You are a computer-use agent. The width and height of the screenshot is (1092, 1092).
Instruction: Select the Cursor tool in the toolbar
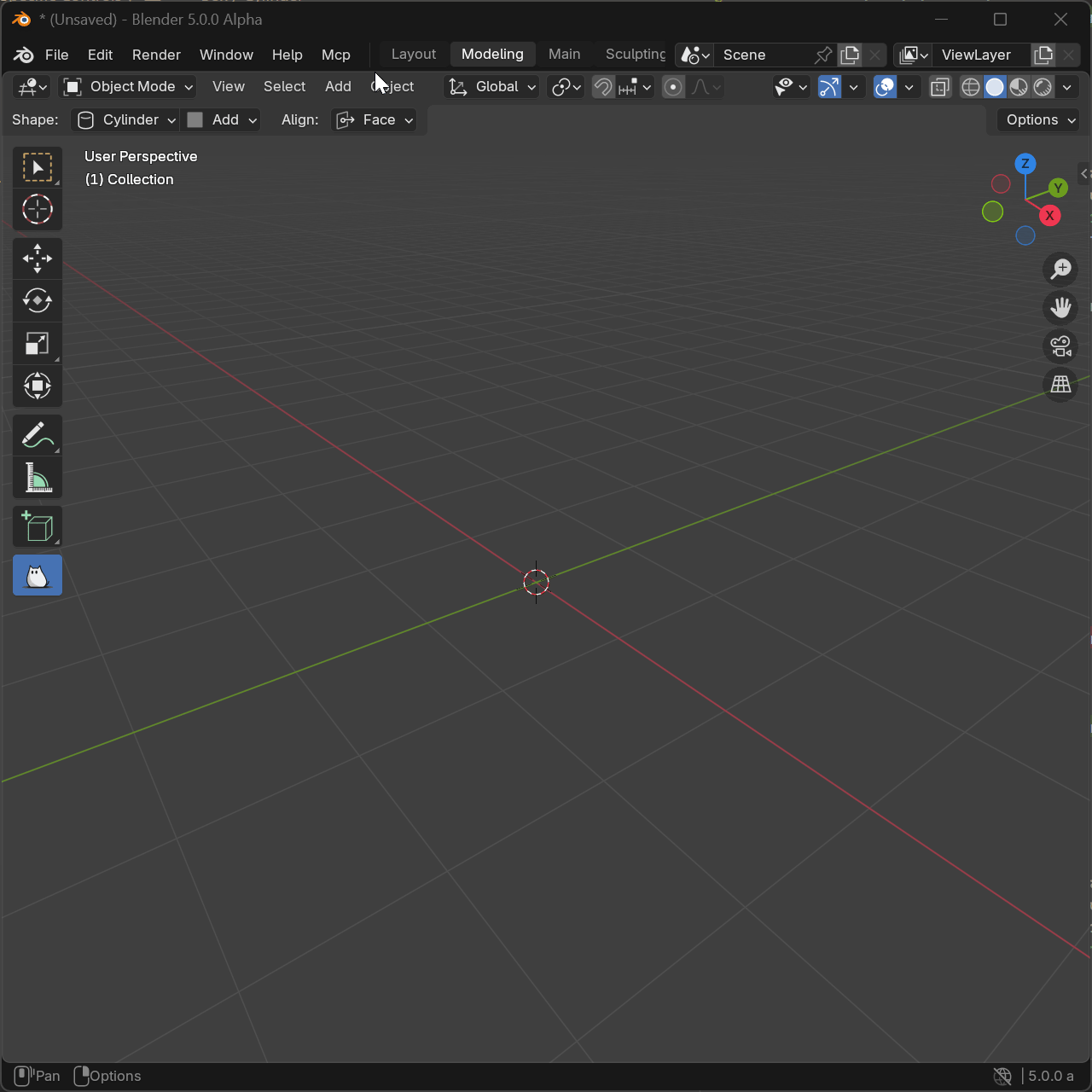tap(38, 210)
